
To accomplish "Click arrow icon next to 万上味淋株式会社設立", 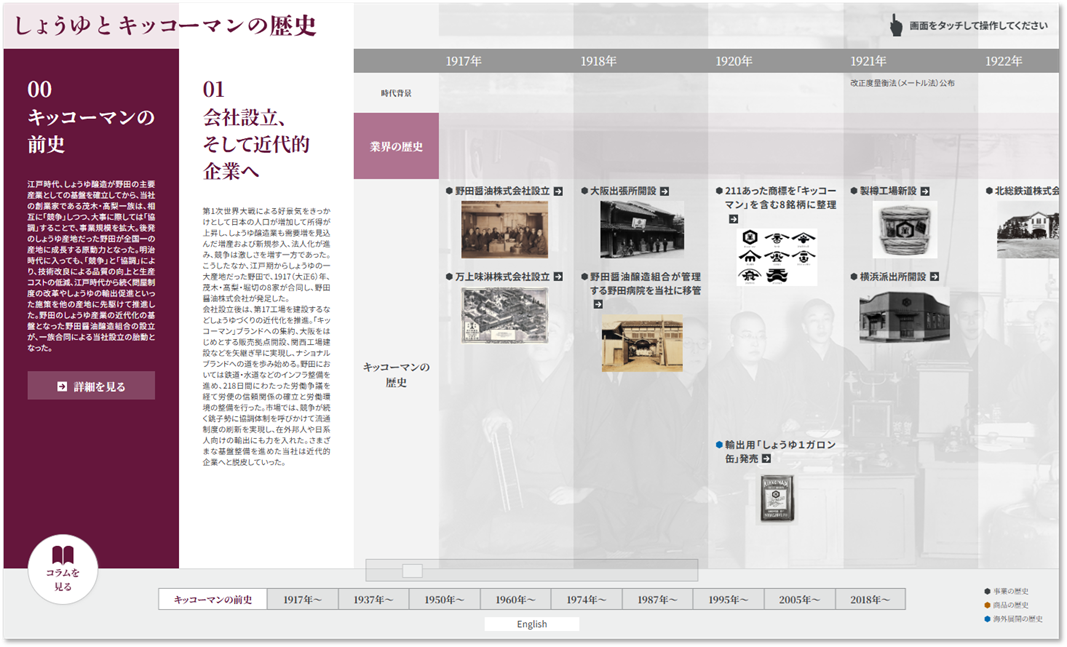I will pyautogui.click(x=558, y=277).
